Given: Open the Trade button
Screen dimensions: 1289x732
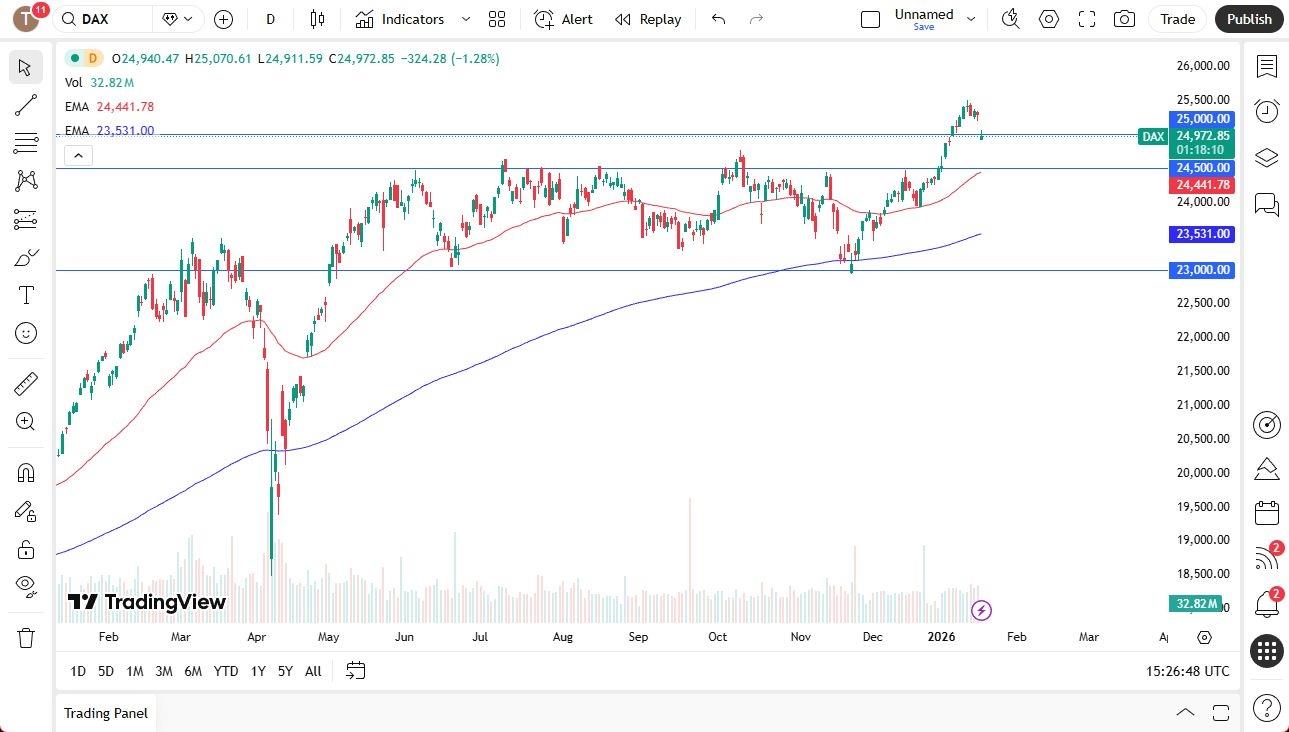Looking at the screenshot, I should click(1177, 19).
